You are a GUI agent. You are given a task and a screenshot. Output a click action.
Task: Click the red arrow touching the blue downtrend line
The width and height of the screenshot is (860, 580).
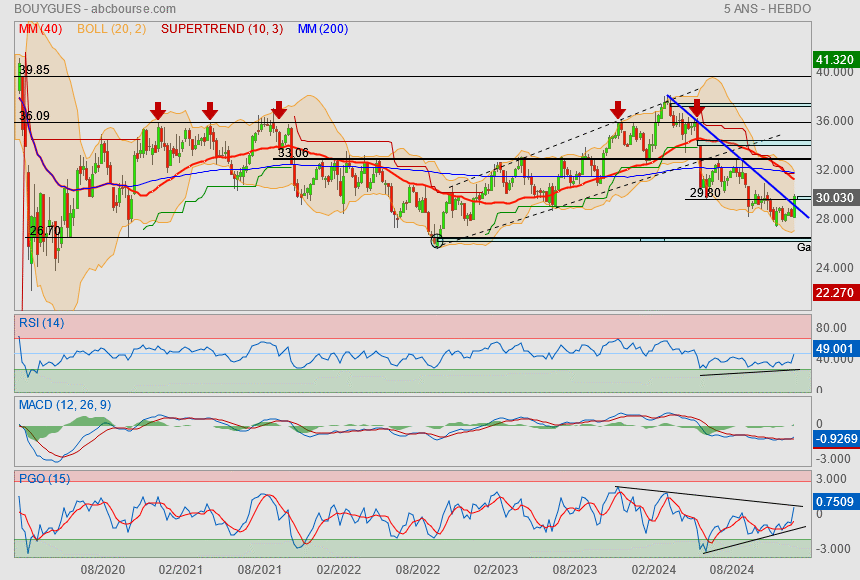tap(697, 108)
